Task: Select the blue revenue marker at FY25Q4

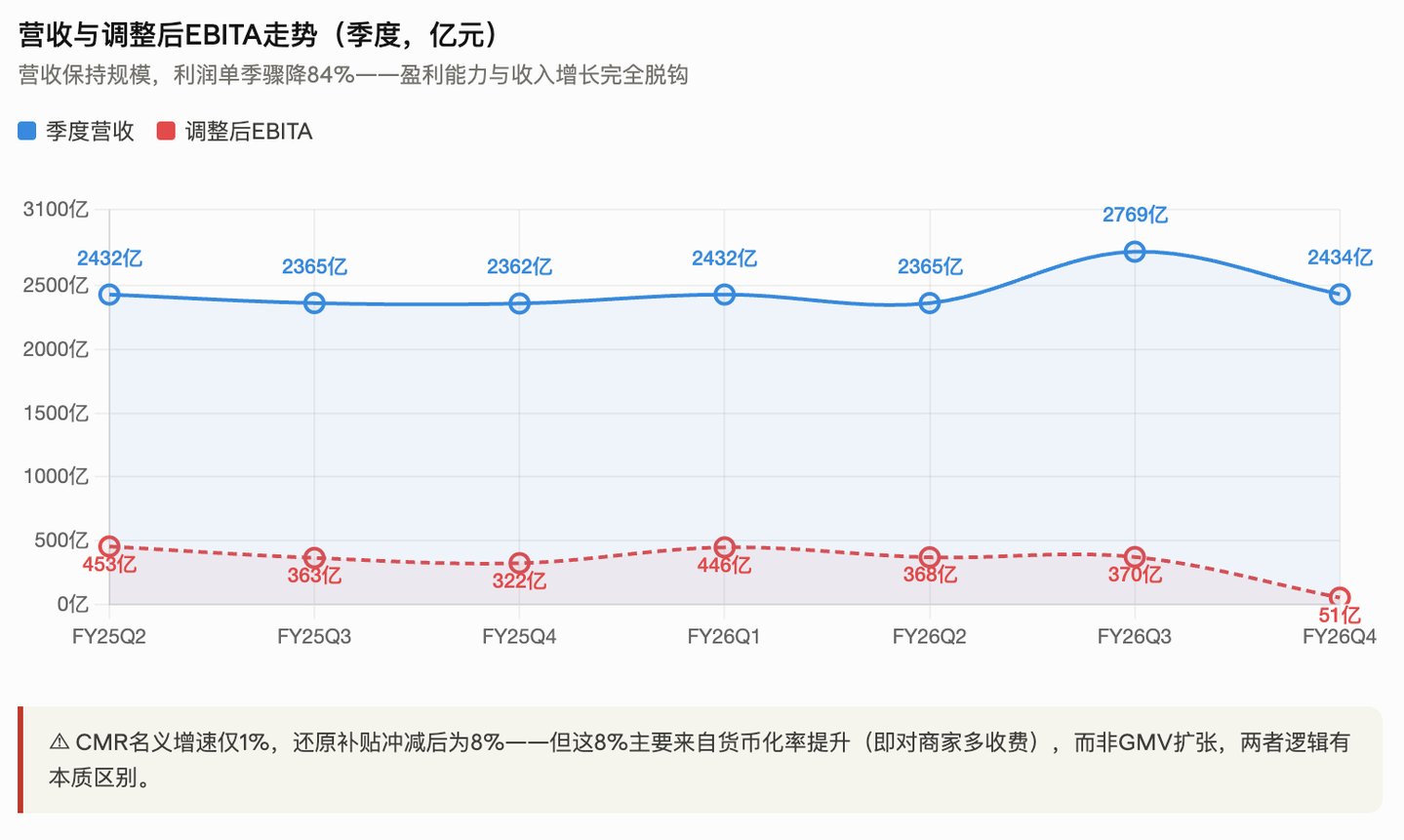Action: (x=519, y=303)
